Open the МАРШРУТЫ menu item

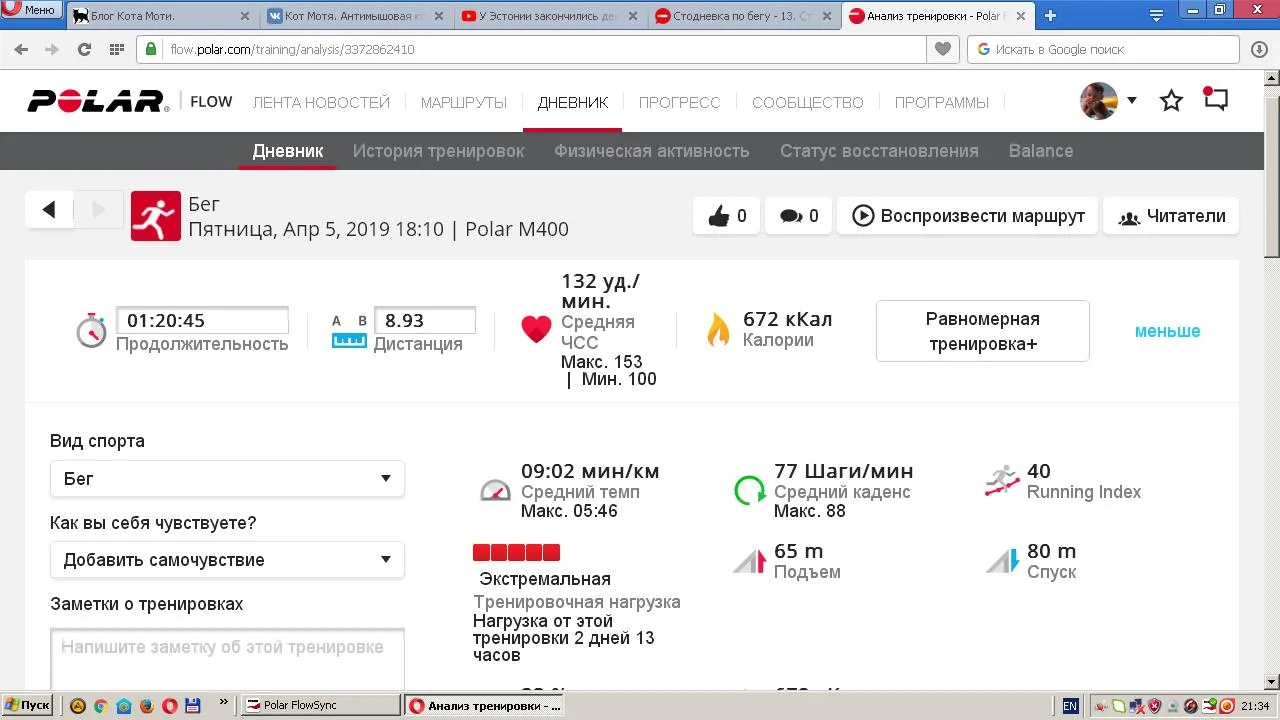click(x=464, y=102)
